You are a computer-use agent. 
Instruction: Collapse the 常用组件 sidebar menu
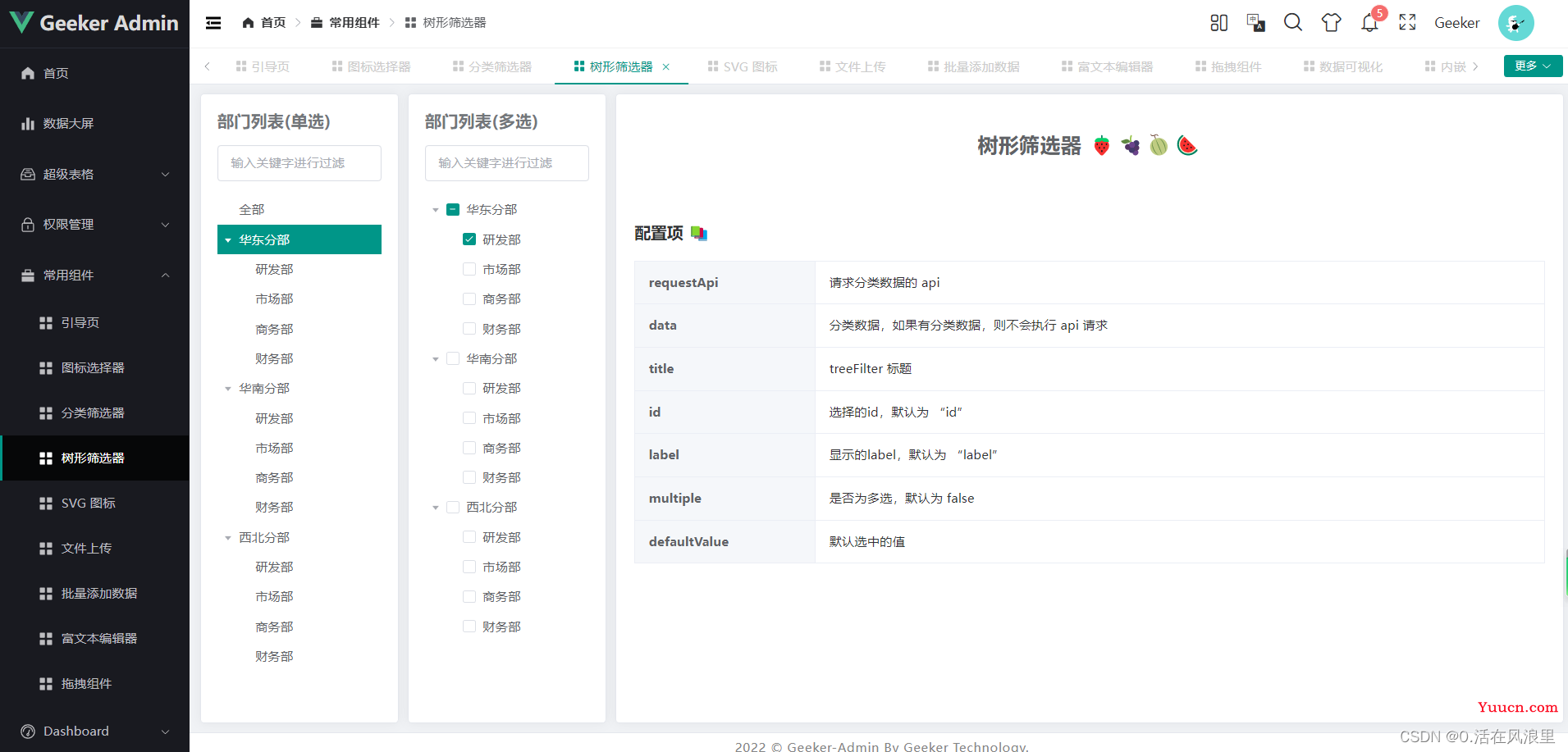[x=94, y=276]
